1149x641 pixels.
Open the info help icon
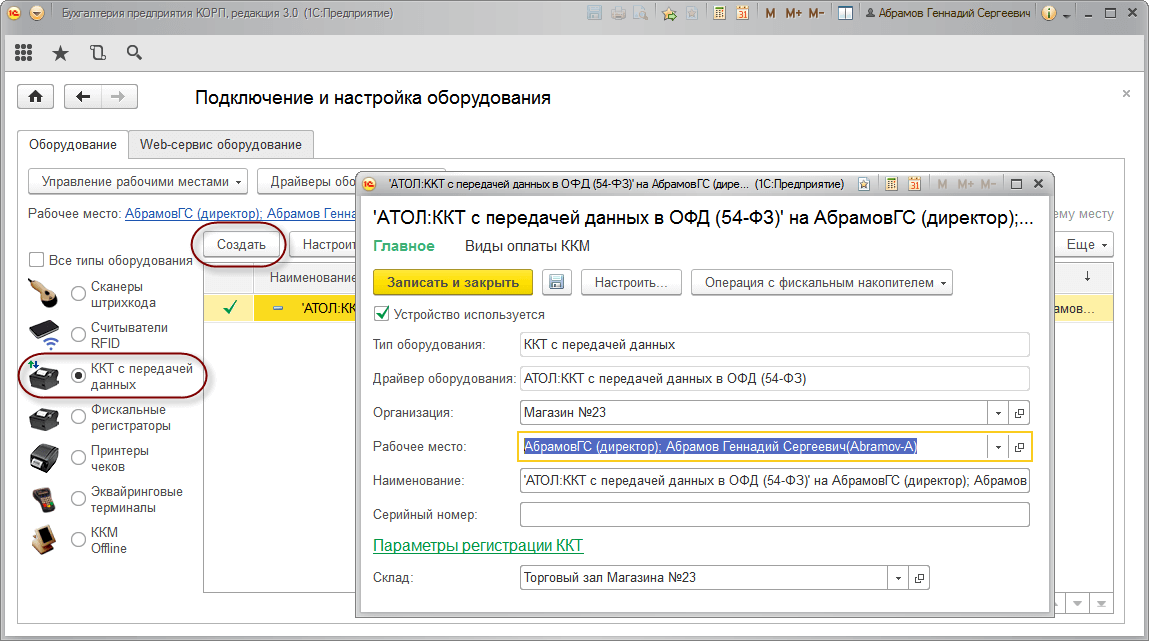[x=1049, y=13]
